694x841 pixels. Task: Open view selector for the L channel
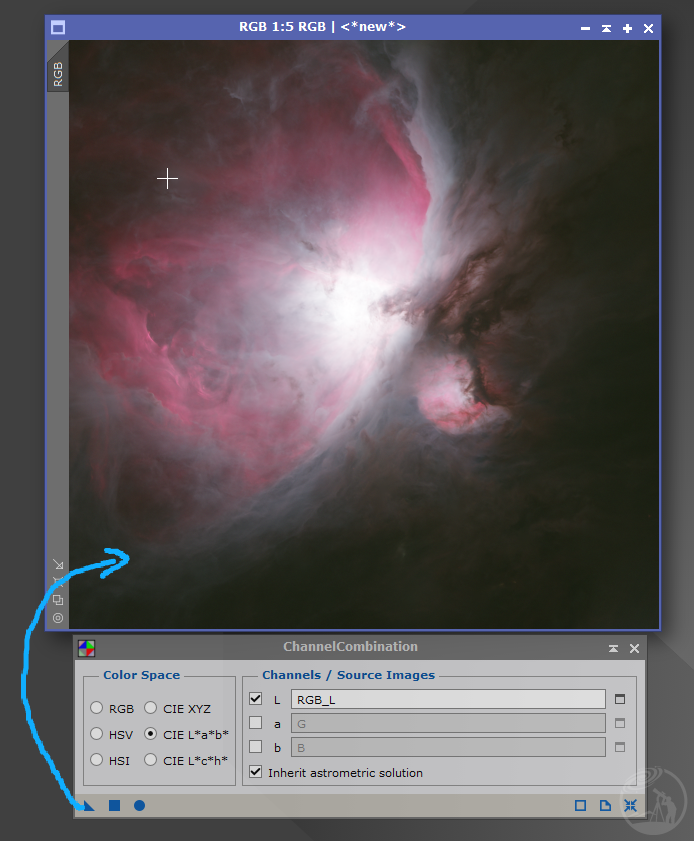coord(620,699)
